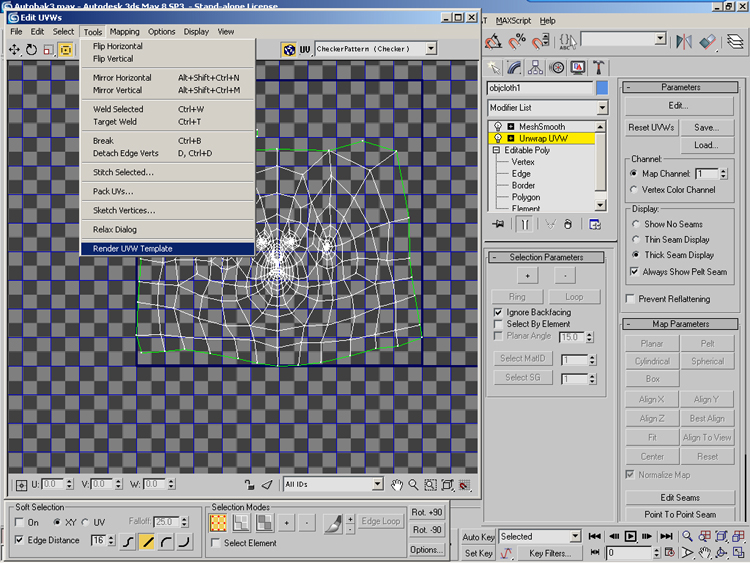
Task: Click the pin stack icon
Action: click(497, 225)
